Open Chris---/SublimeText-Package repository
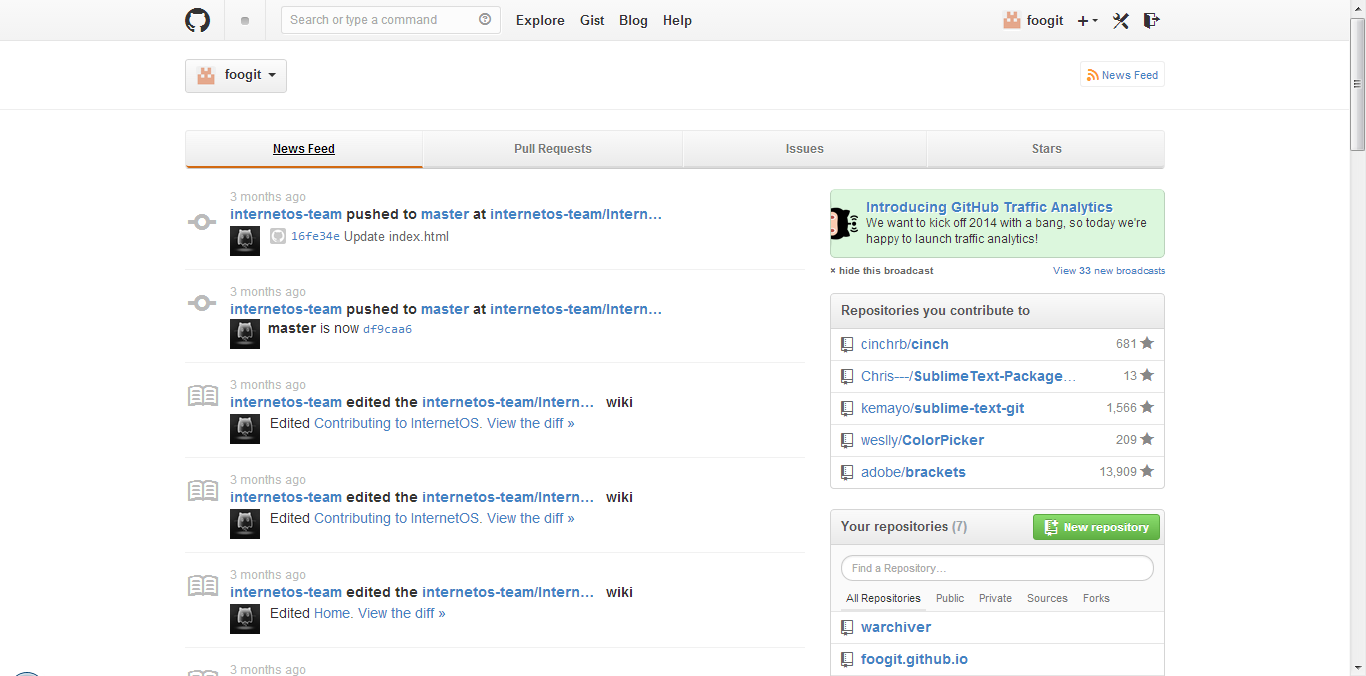Viewport: 1366px width, 676px height. [x=969, y=376]
